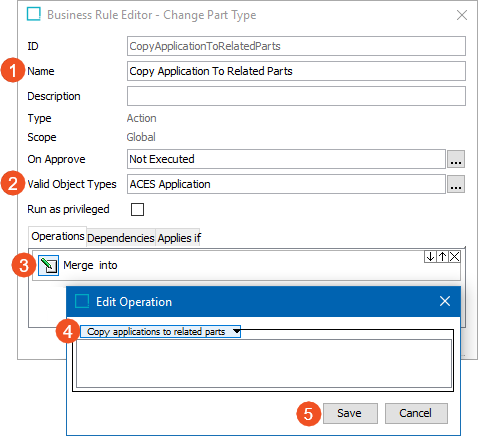Move the Merge operation up with arrow

pyautogui.click(x=442, y=257)
